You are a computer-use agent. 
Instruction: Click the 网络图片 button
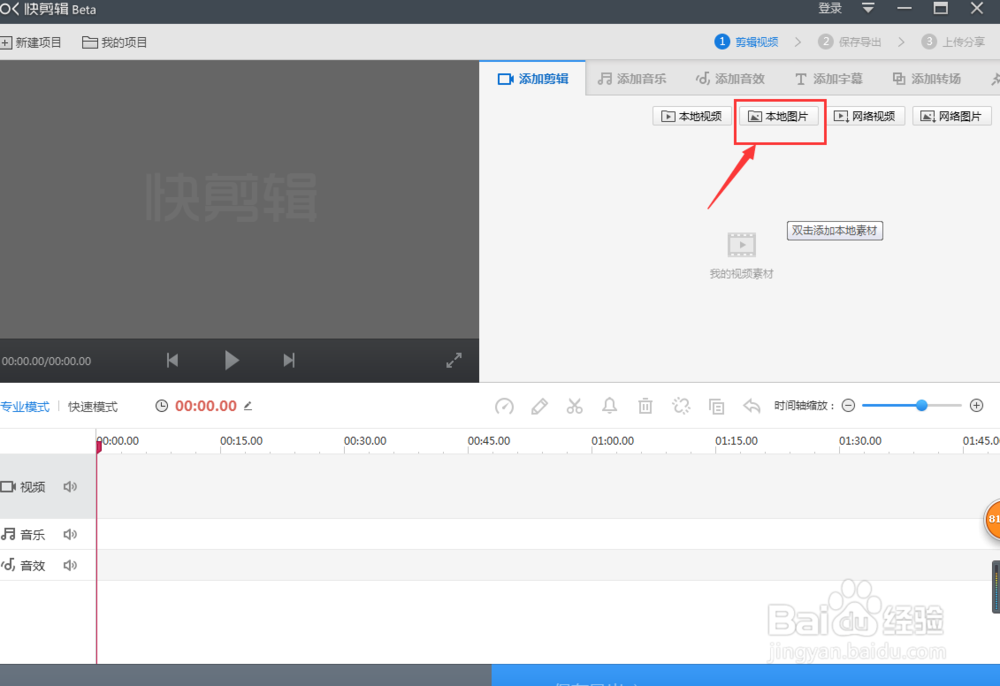click(952, 116)
